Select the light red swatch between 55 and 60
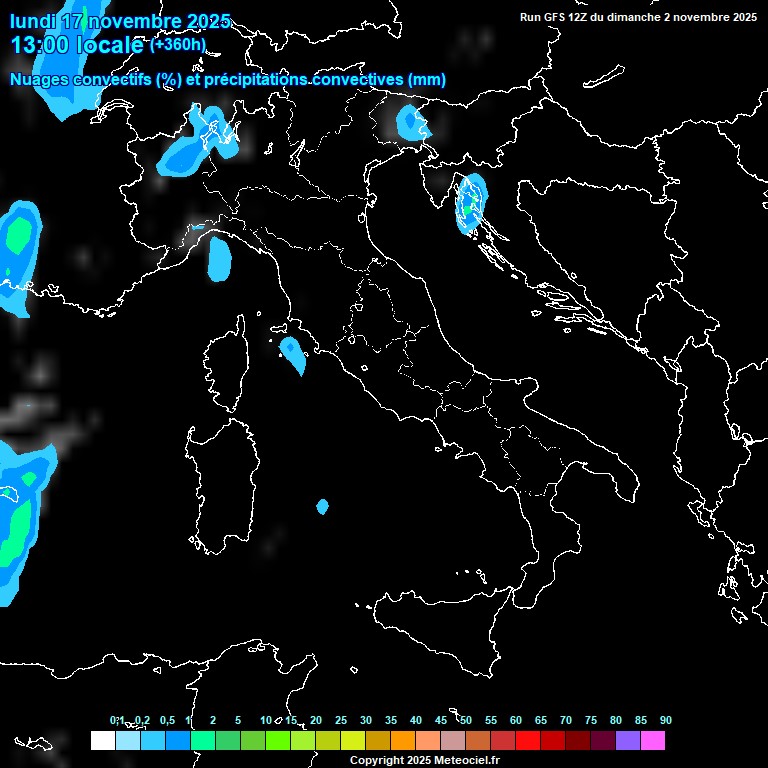This screenshot has height=768, width=768. (x=503, y=740)
